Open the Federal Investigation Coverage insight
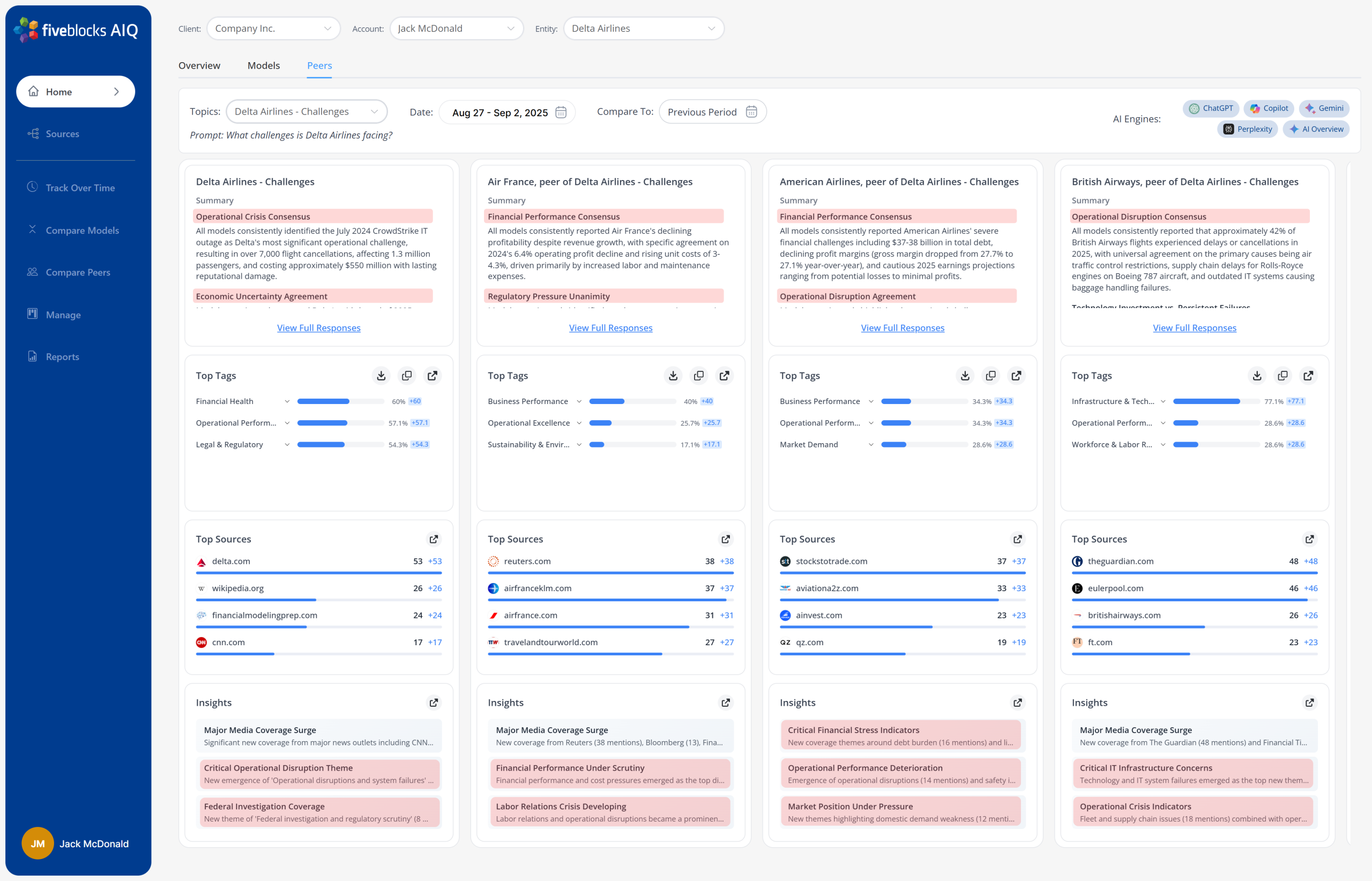1372x881 pixels. coord(319,812)
